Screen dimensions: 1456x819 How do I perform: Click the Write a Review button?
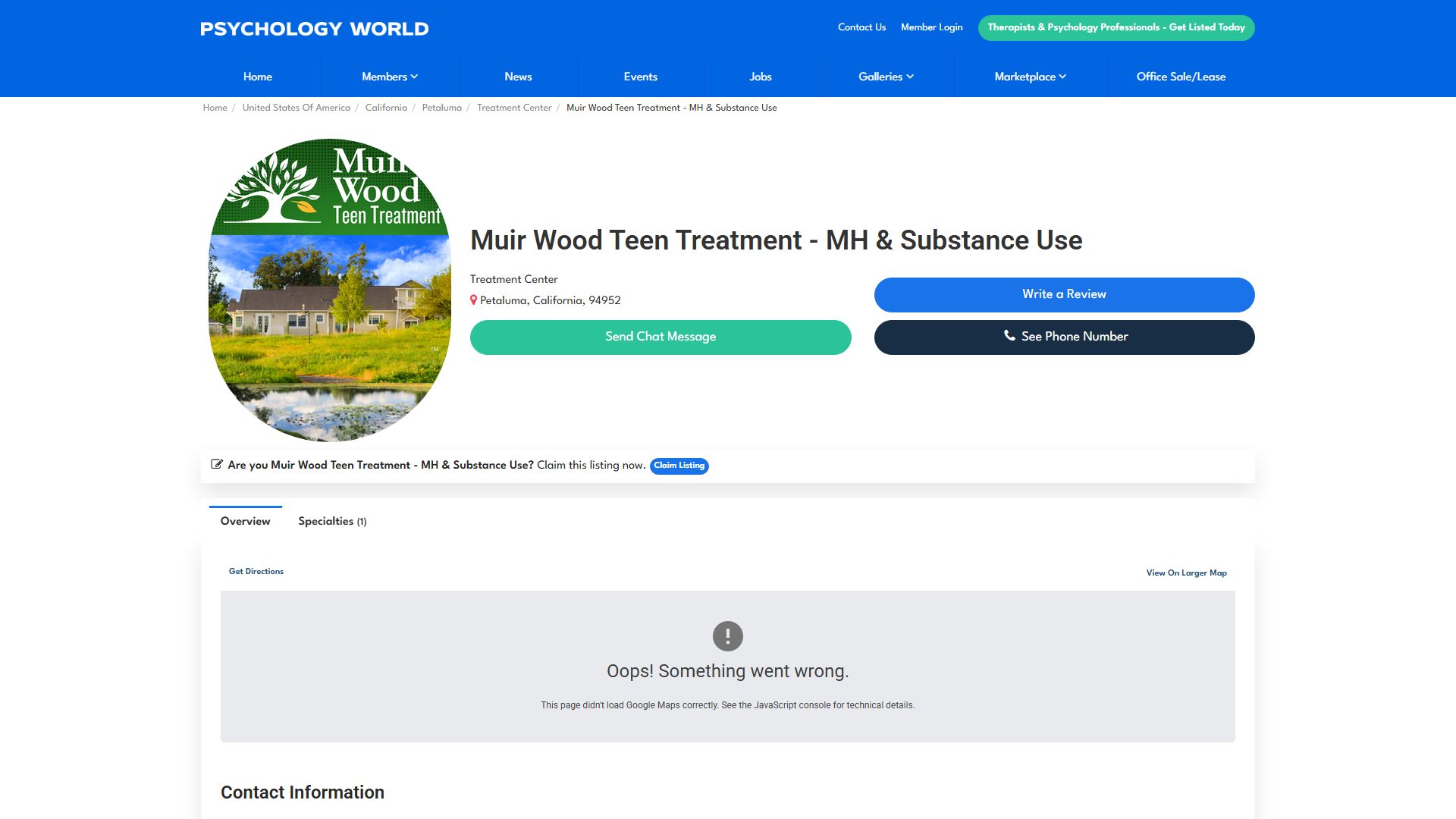1064,294
